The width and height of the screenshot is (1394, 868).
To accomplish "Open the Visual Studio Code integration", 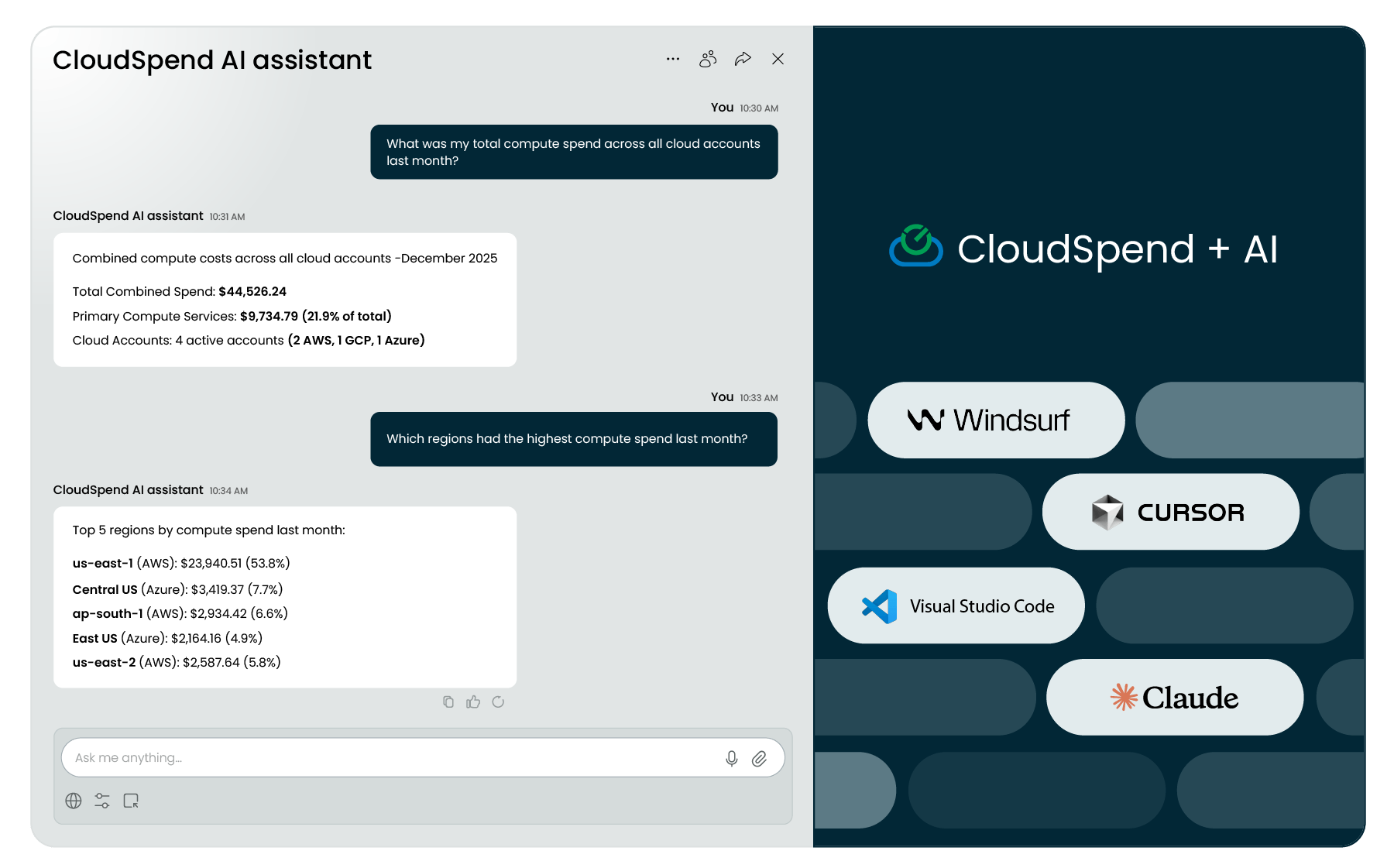I will click(x=956, y=606).
